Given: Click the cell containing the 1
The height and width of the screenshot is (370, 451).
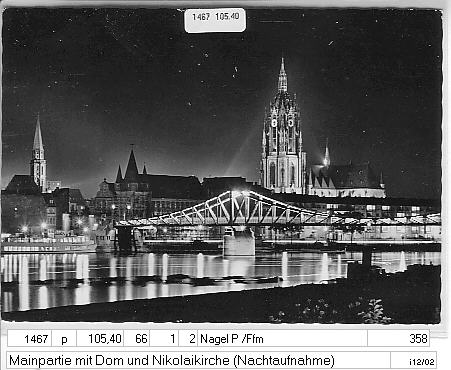Looking at the screenshot, I should [x=164, y=339].
